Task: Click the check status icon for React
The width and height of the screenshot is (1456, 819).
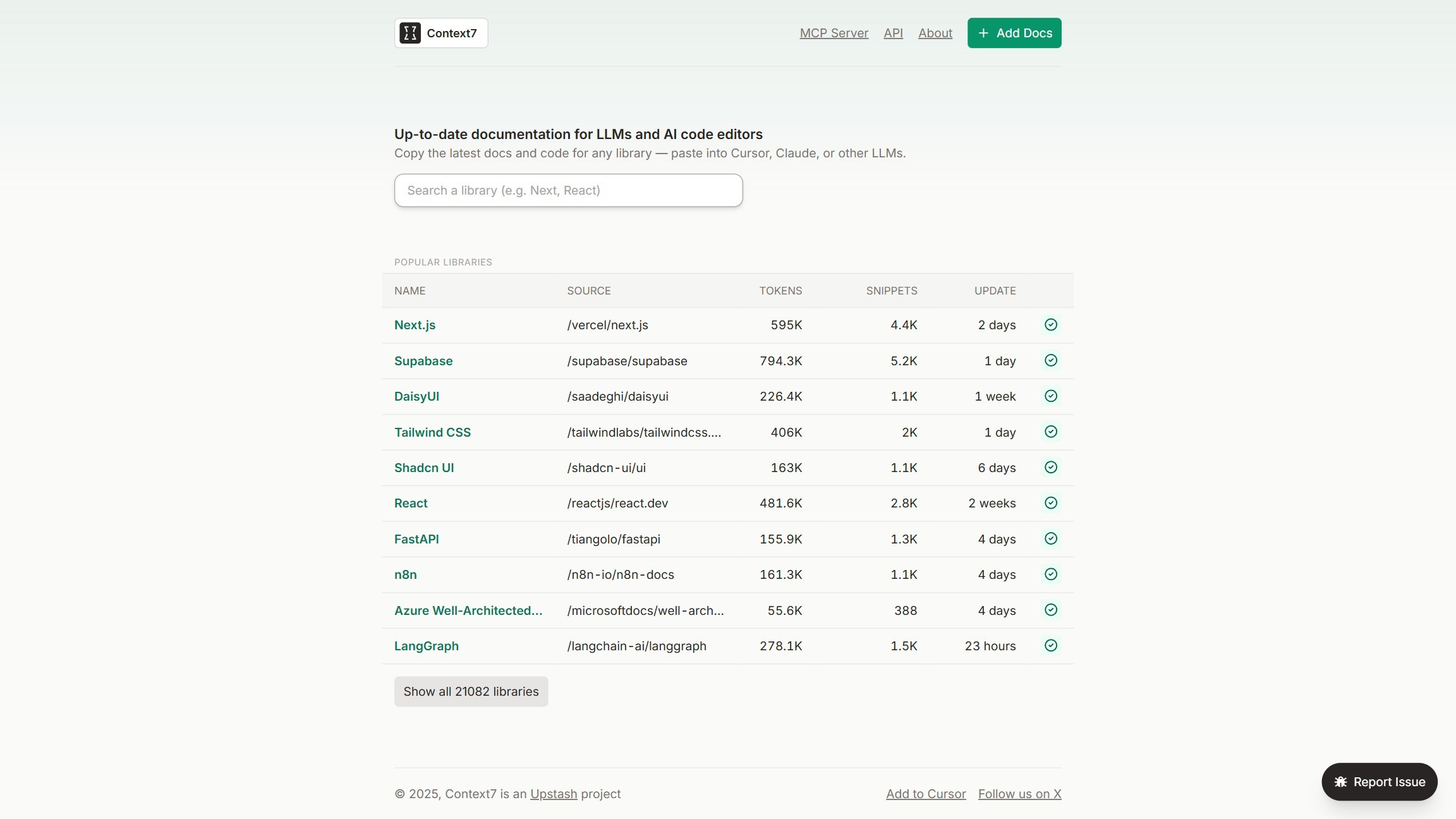Action: [1050, 503]
